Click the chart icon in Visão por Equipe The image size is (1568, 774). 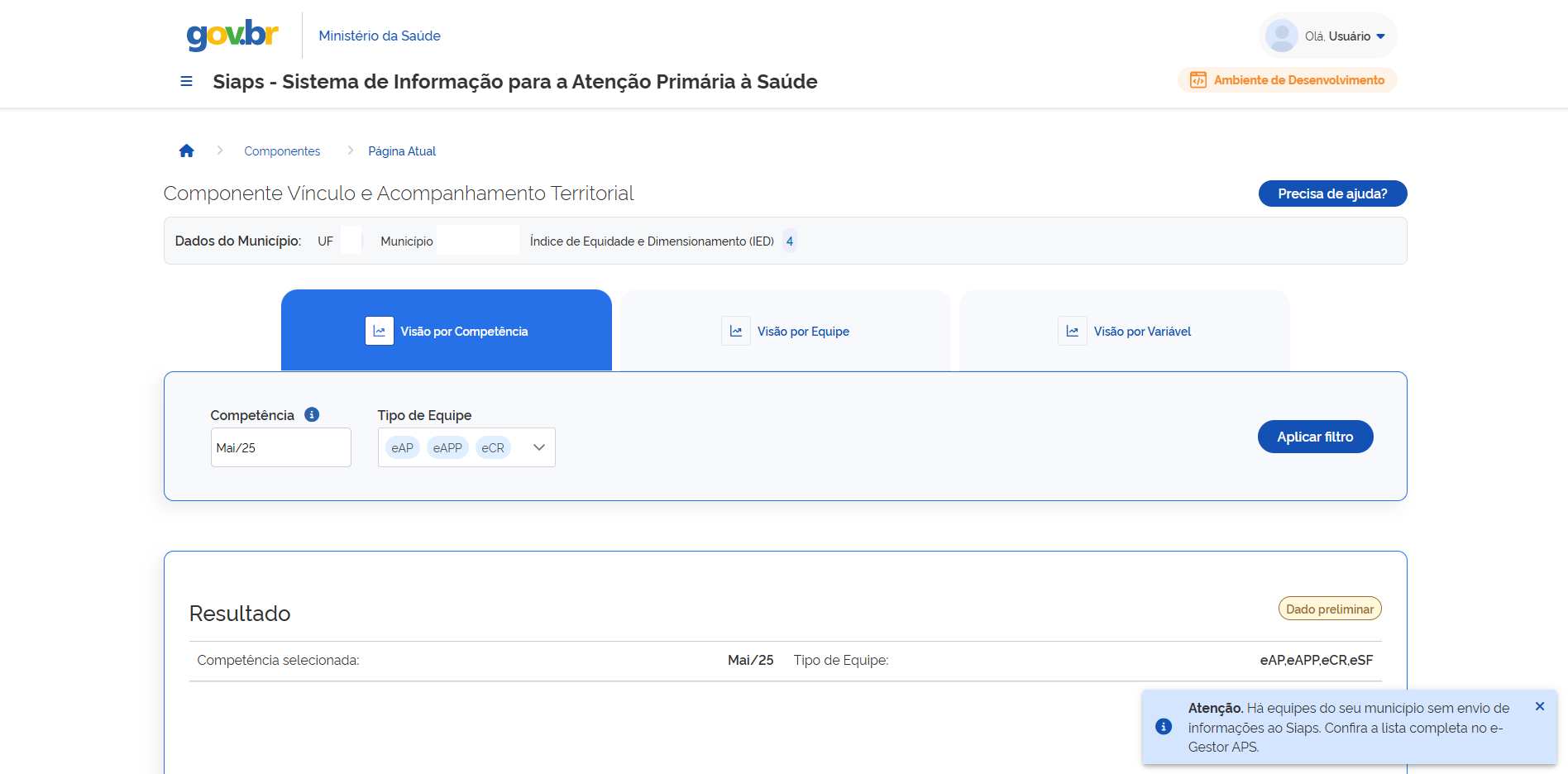click(735, 331)
